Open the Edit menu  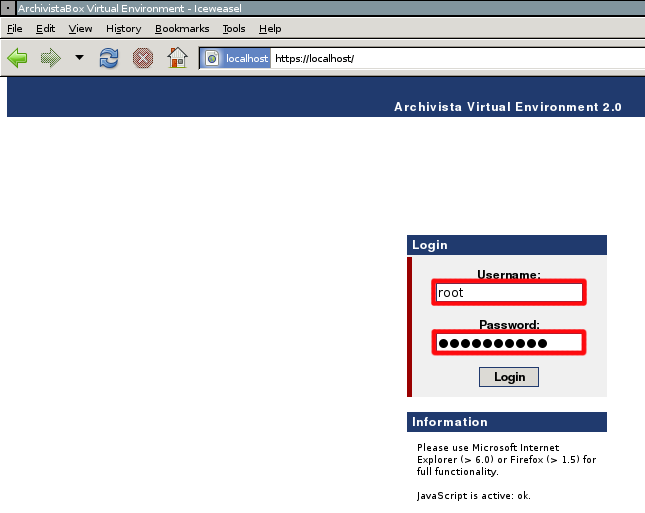pyautogui.click(x=45, y=28)
